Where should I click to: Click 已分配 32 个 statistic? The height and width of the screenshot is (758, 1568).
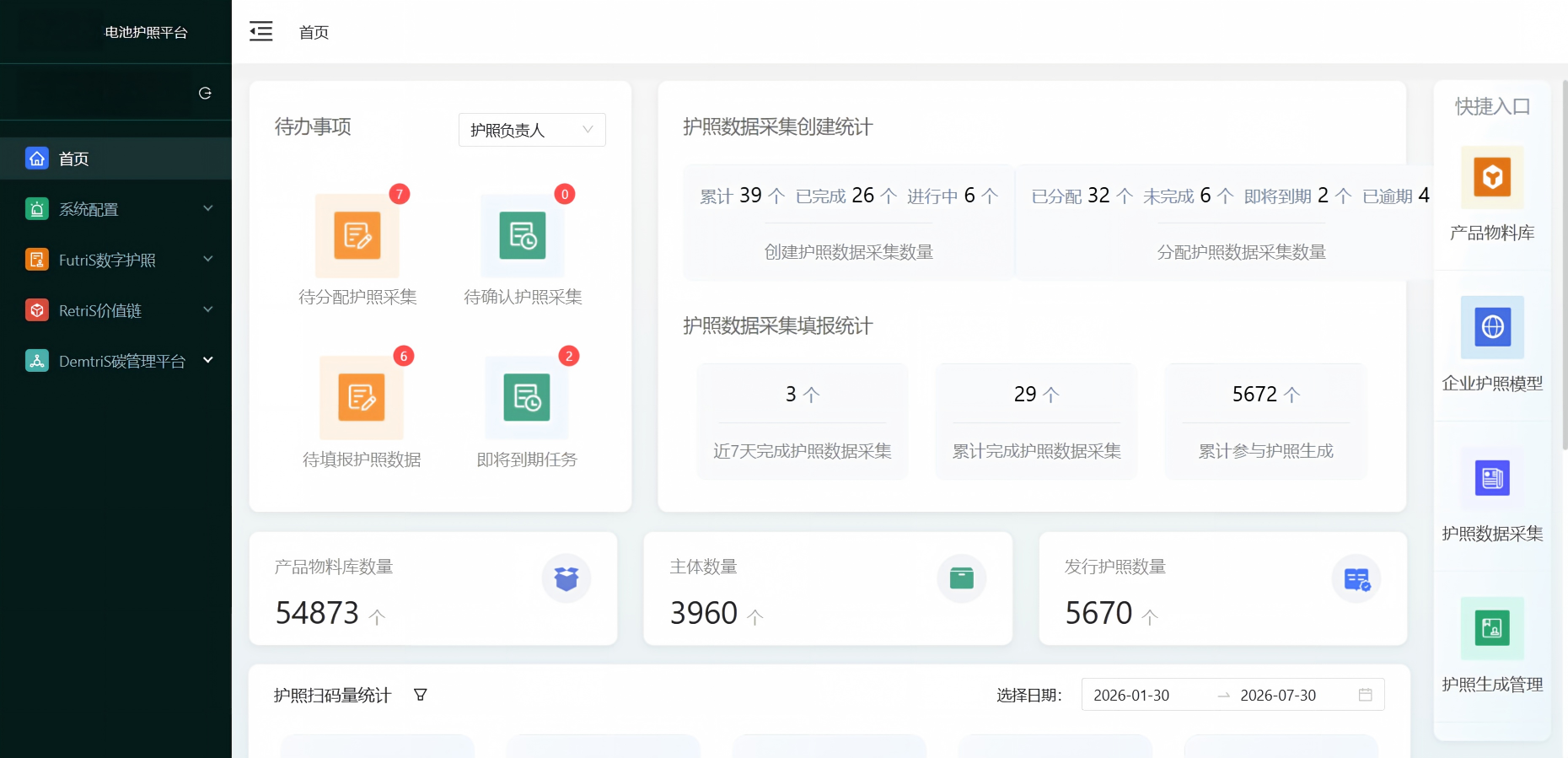click(x=1082, y=196)
